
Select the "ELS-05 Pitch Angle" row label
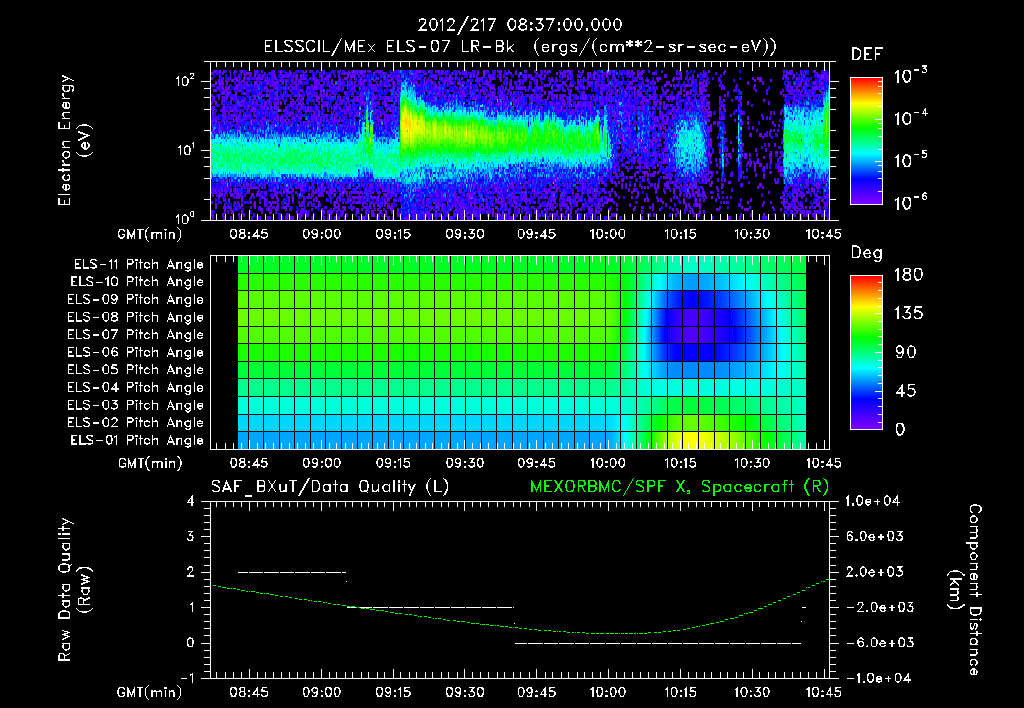[136, 370]
